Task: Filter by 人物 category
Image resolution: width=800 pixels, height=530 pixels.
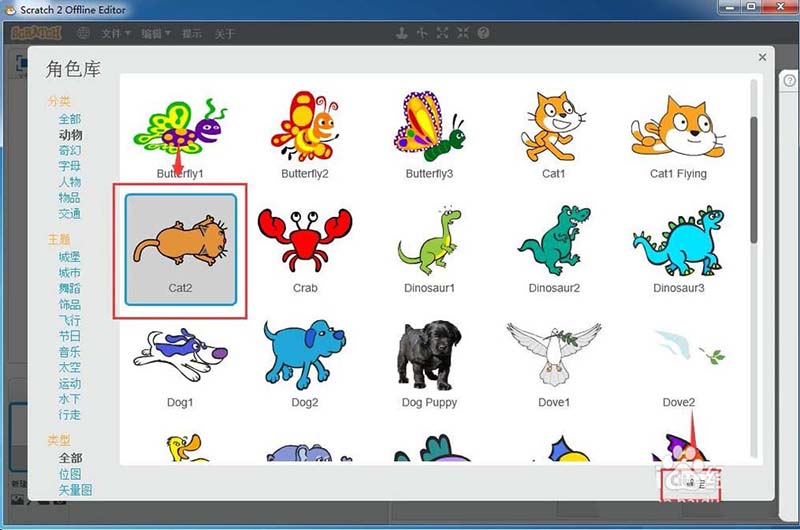Action: pos(70,182)
